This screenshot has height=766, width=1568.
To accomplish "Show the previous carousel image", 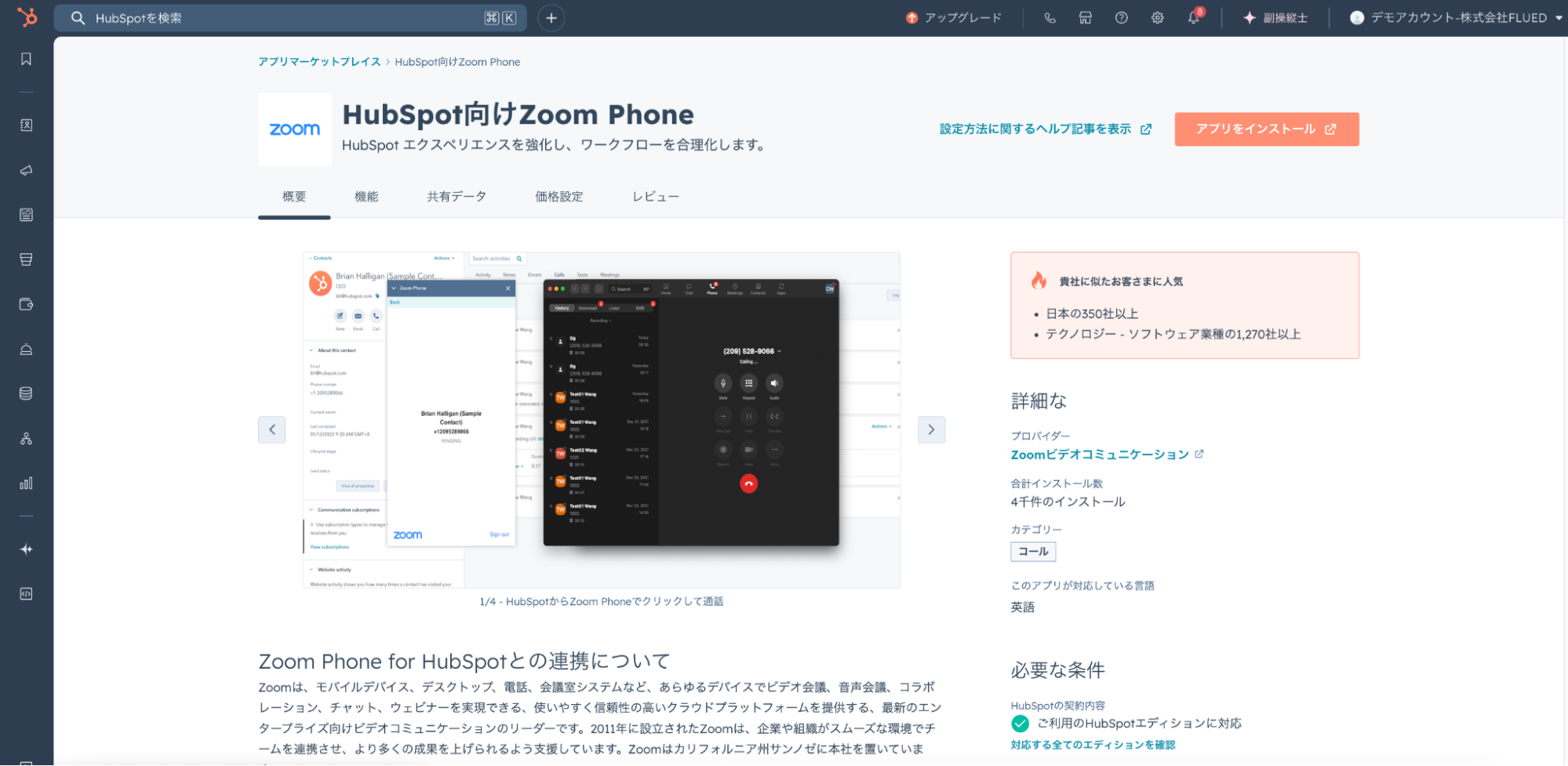I will 272,430.
